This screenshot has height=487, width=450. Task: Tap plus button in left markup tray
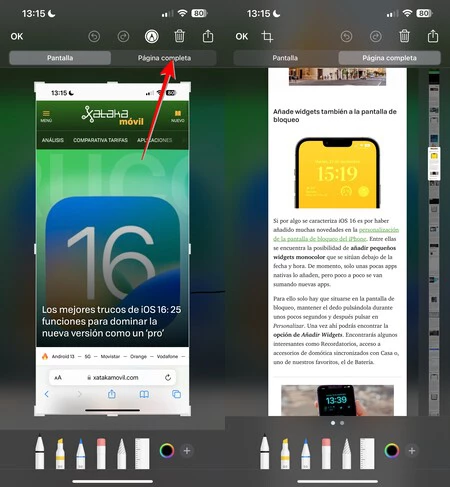(187, 451)
